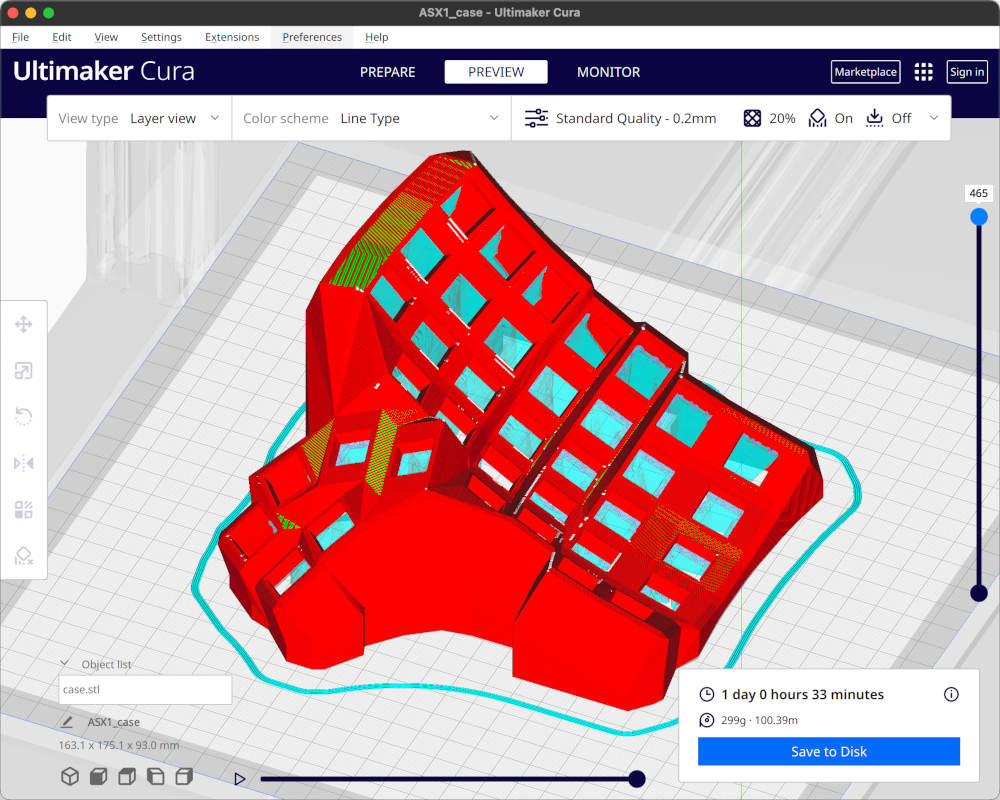This screenshot has height=800, width=1000.
Task: Select the Scale tool
Action: point(24,370)
